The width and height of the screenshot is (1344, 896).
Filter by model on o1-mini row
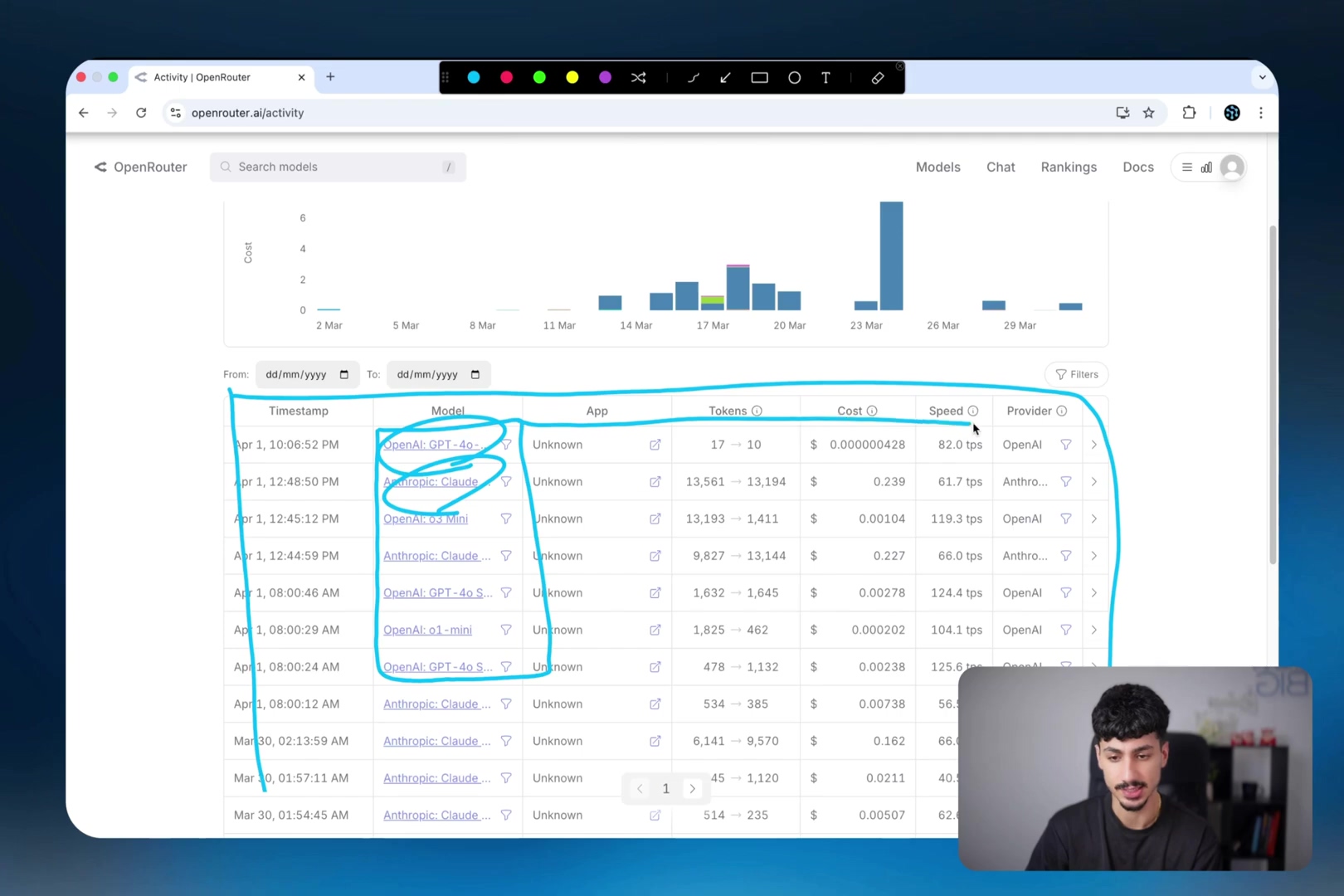click(506, 630)
